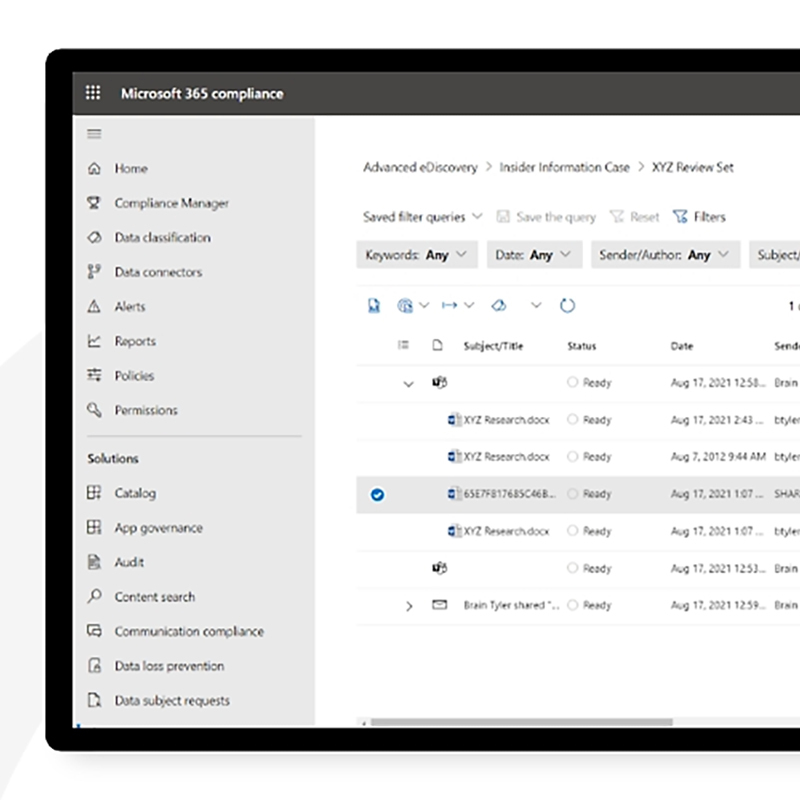Click the file type column header icon
Image resolution: width=800 pixels, height=800 pixels.
point(437,345)
